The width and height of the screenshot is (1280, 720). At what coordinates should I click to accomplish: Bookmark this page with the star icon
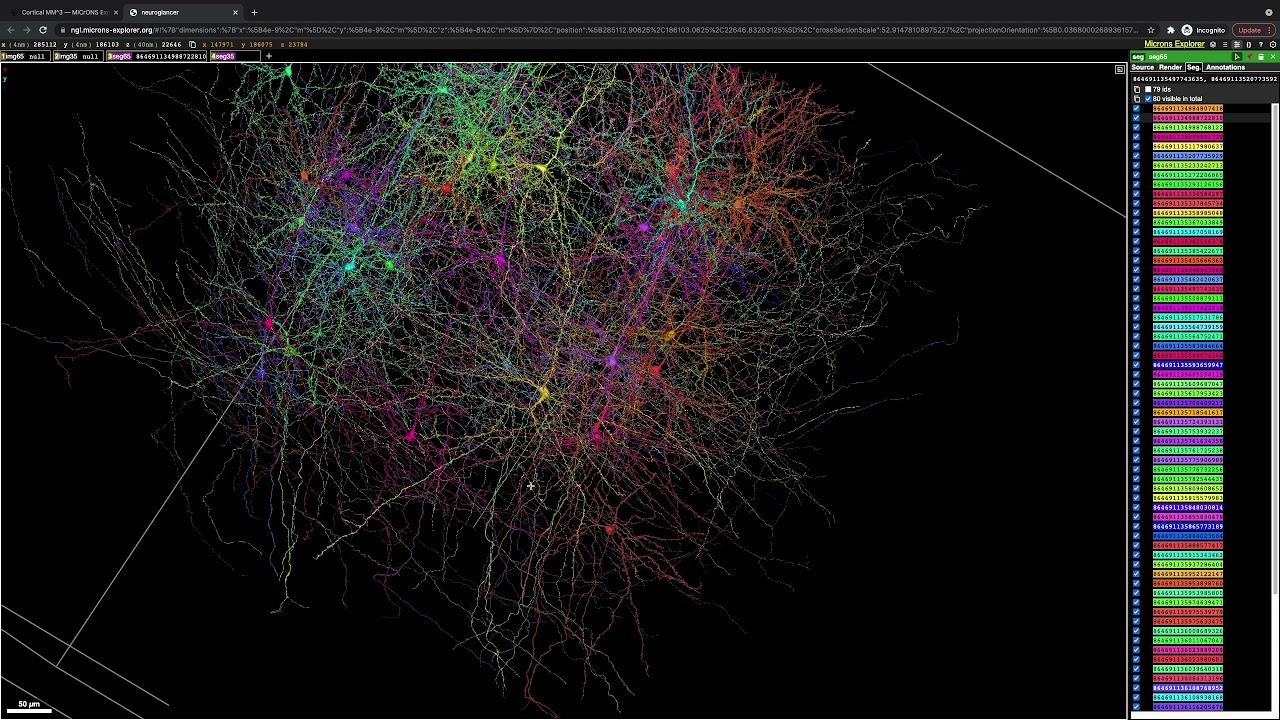pyautogui.click(x=1151, y=30)
